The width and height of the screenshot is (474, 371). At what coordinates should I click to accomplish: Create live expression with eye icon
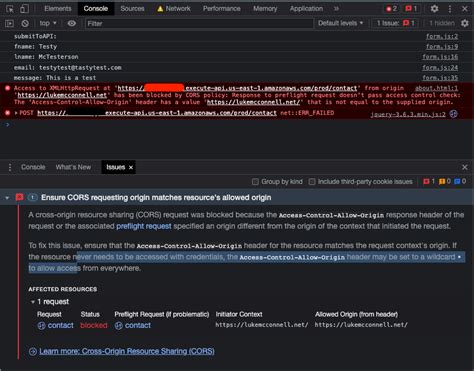(x=72, y=23)
